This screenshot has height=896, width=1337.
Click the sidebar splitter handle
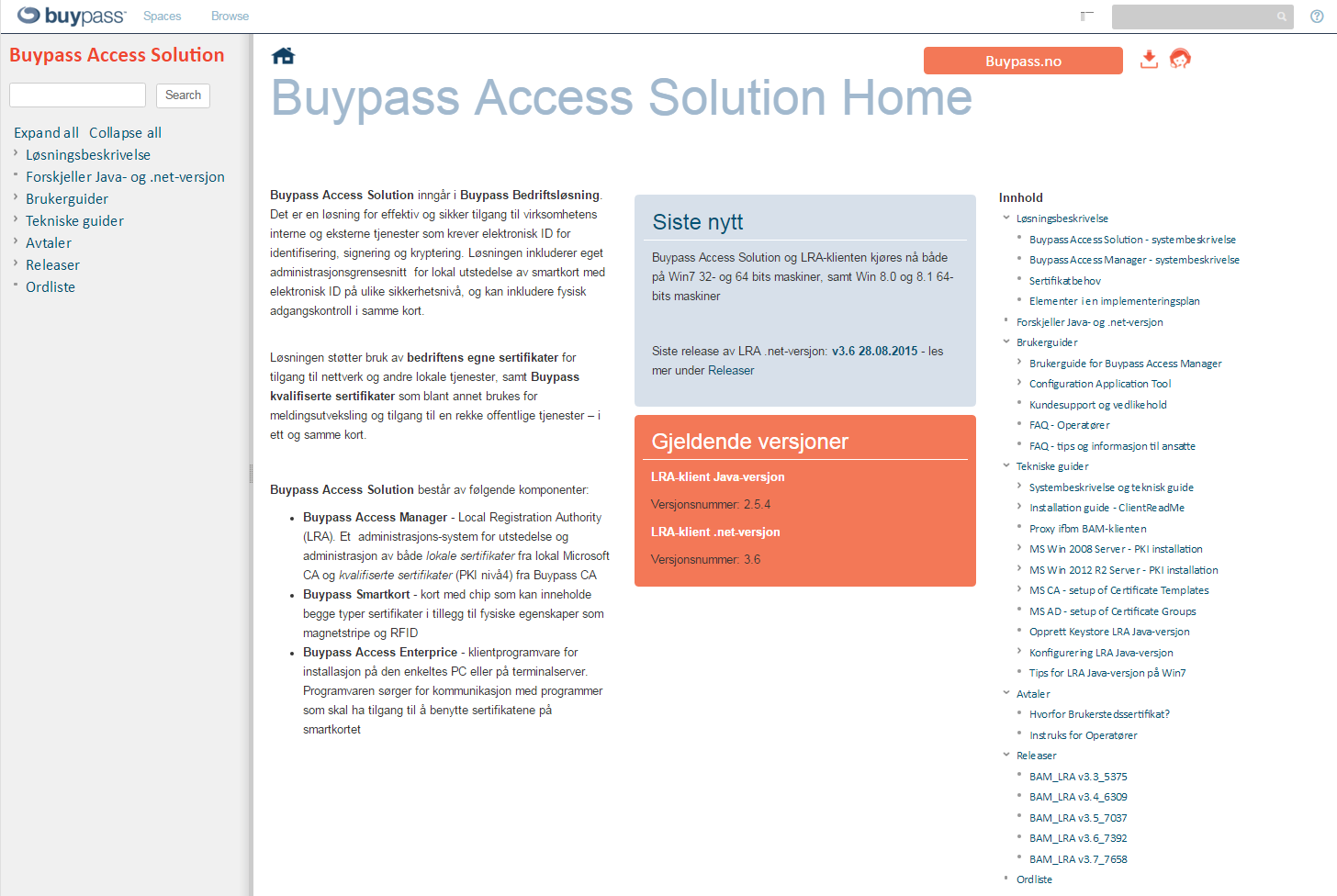[251, 474]
